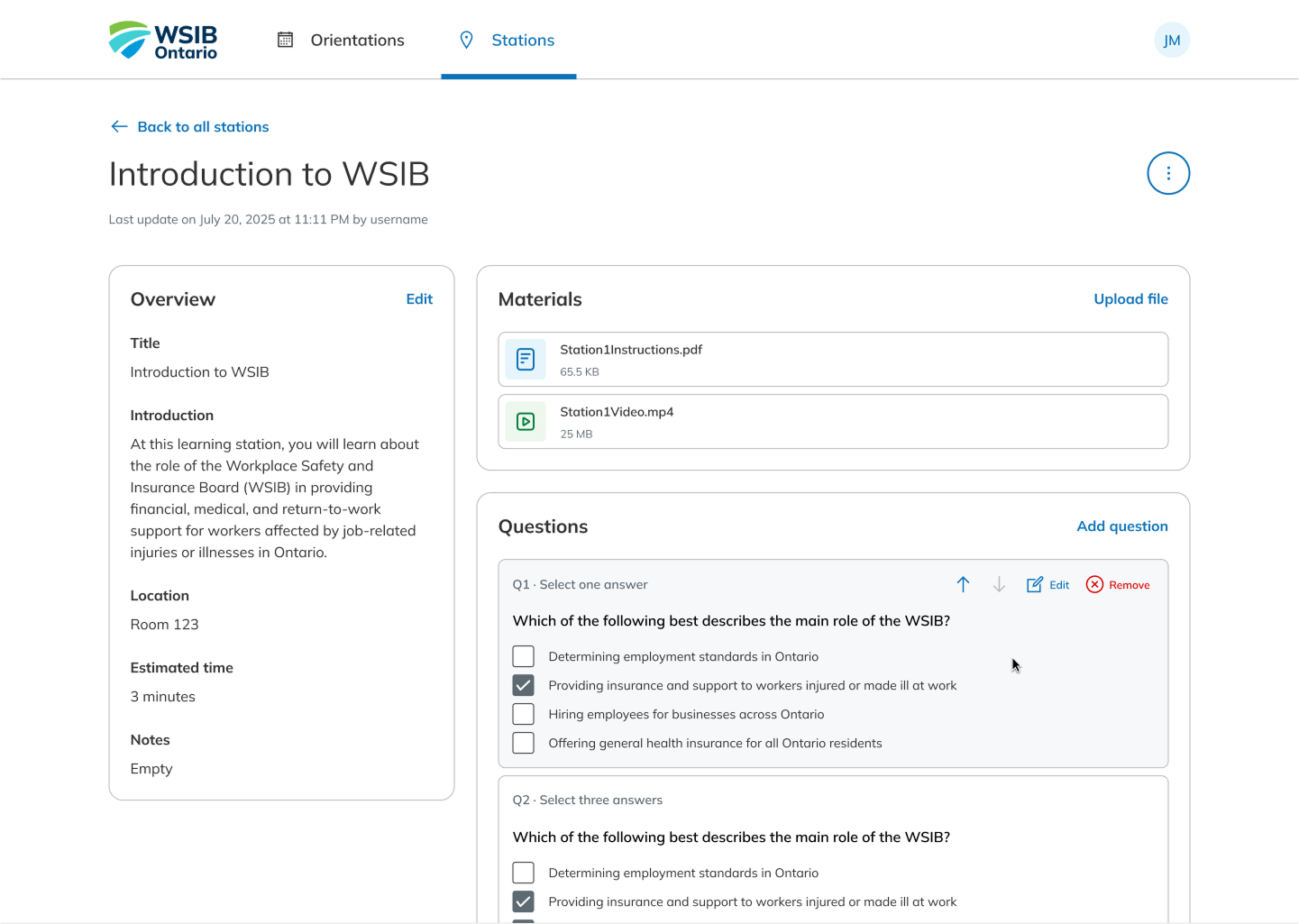Open the three-dot station options menu

[x=1167, y=173]
